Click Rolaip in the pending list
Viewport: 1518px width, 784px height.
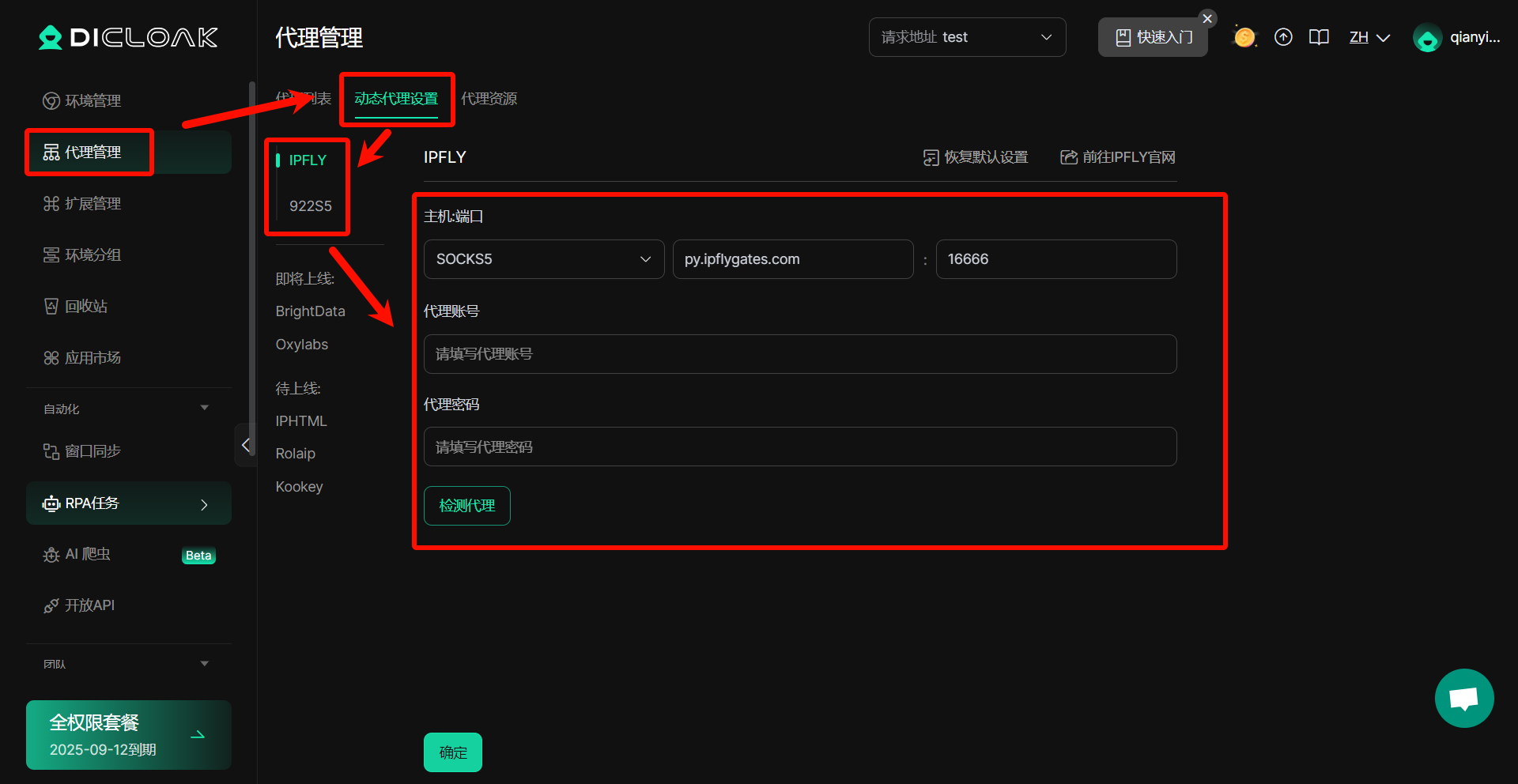click(295, 454)
